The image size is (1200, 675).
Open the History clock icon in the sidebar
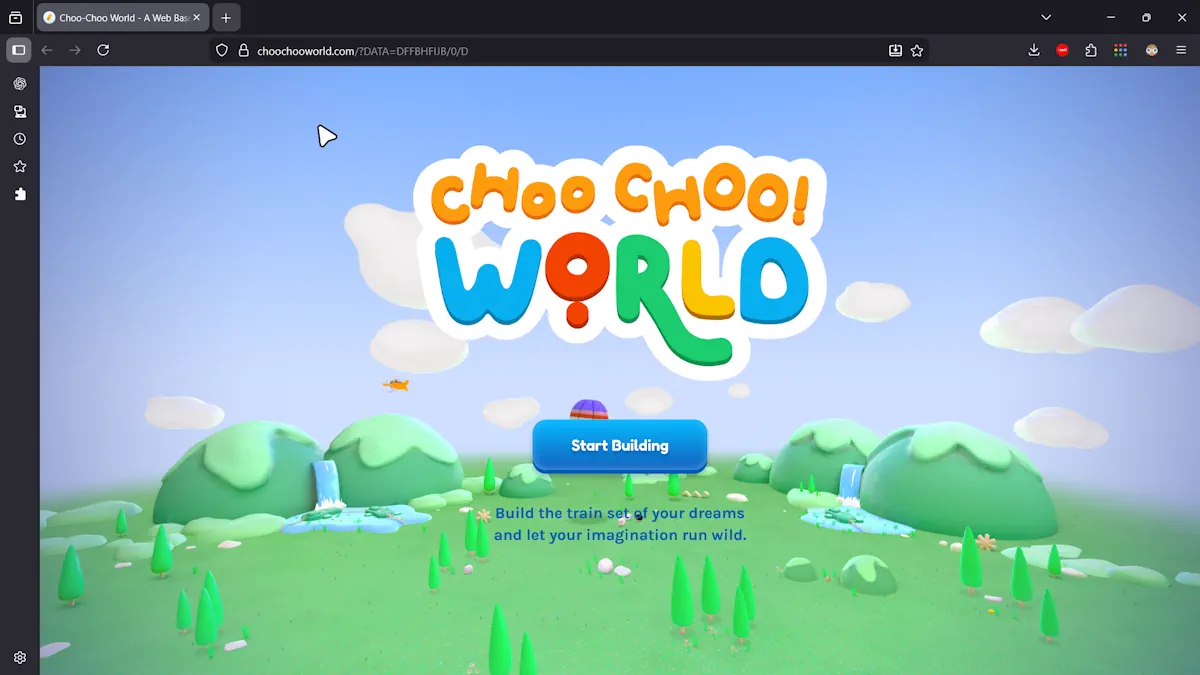19,139
